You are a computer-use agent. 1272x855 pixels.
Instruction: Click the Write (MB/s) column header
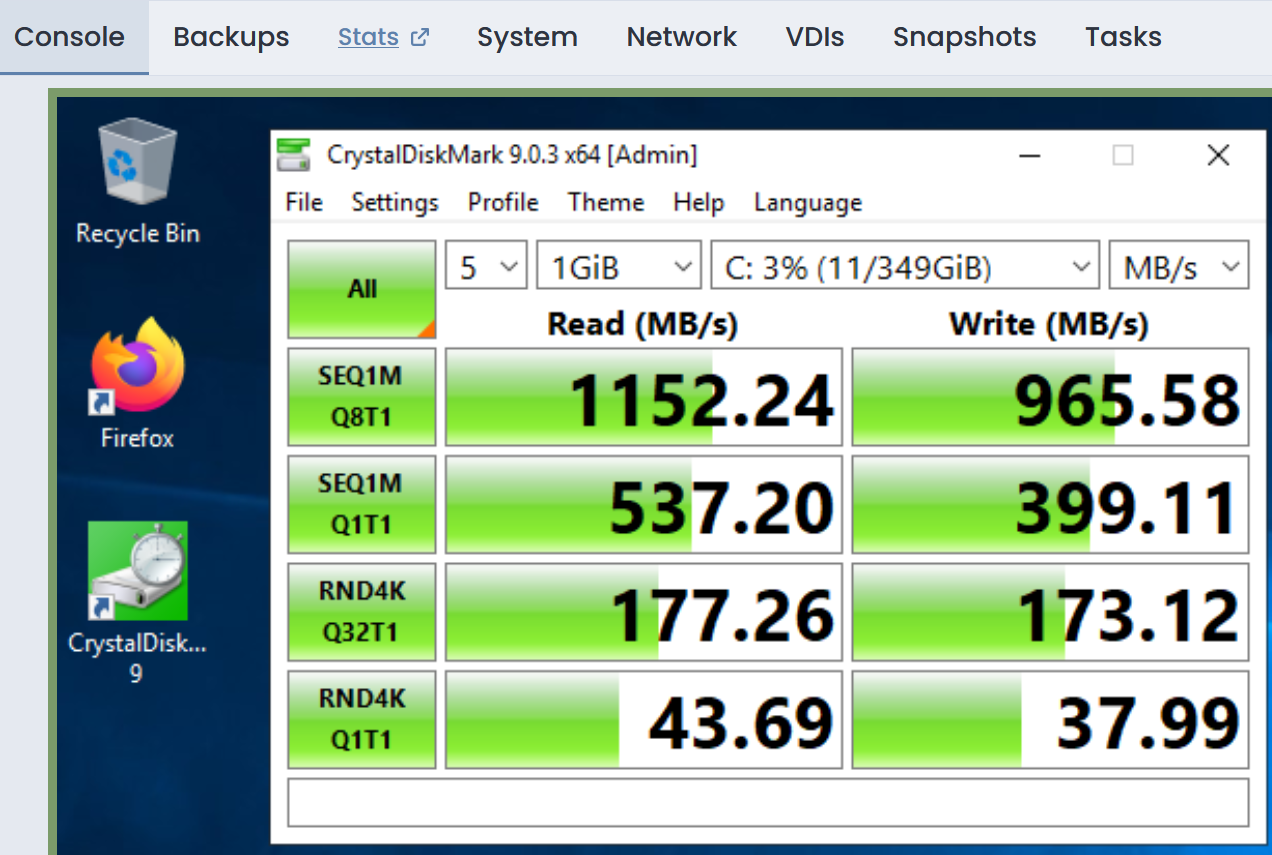coord(1049,323)
